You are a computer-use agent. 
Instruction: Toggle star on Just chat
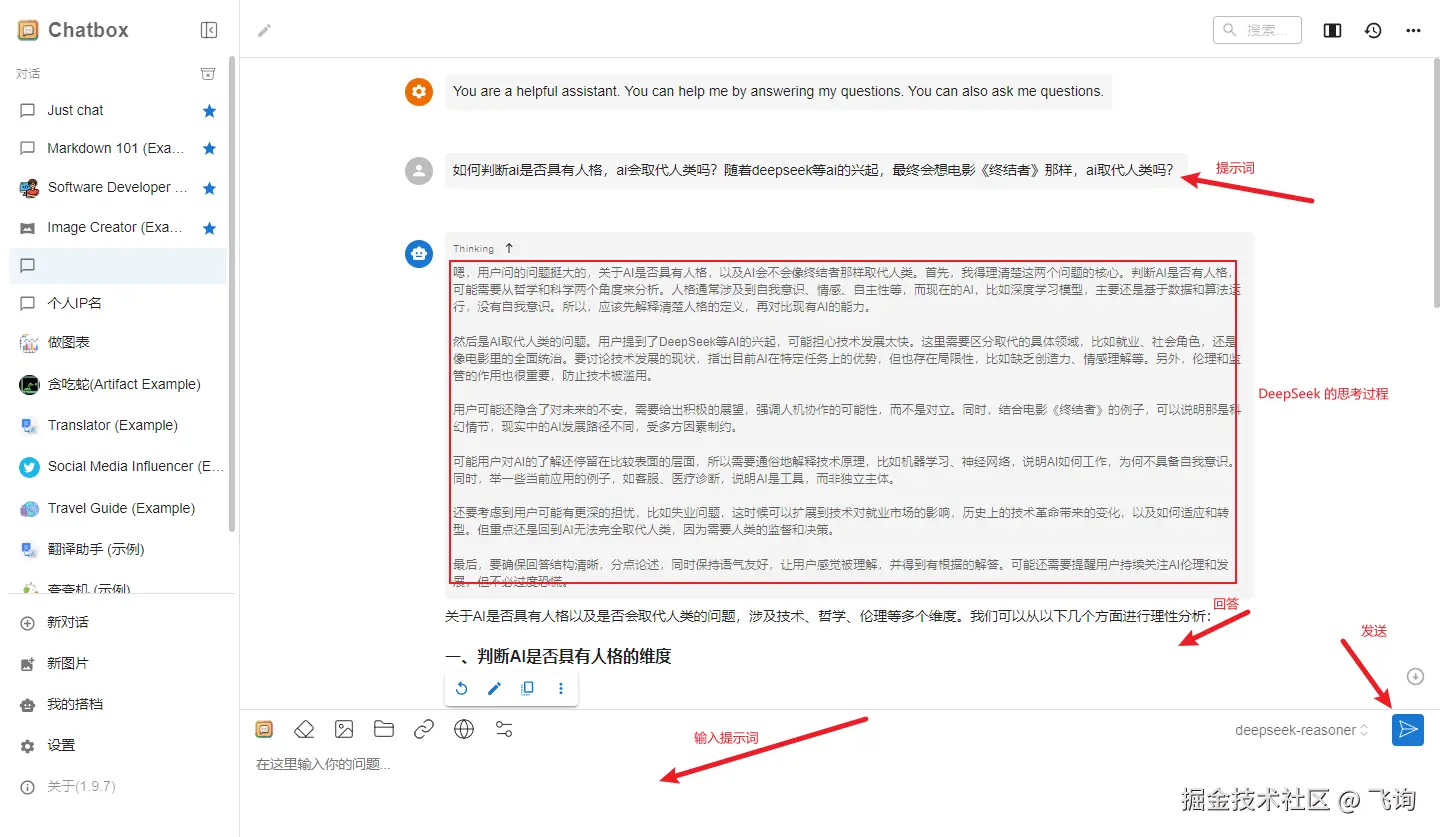[x=209, y=111]
